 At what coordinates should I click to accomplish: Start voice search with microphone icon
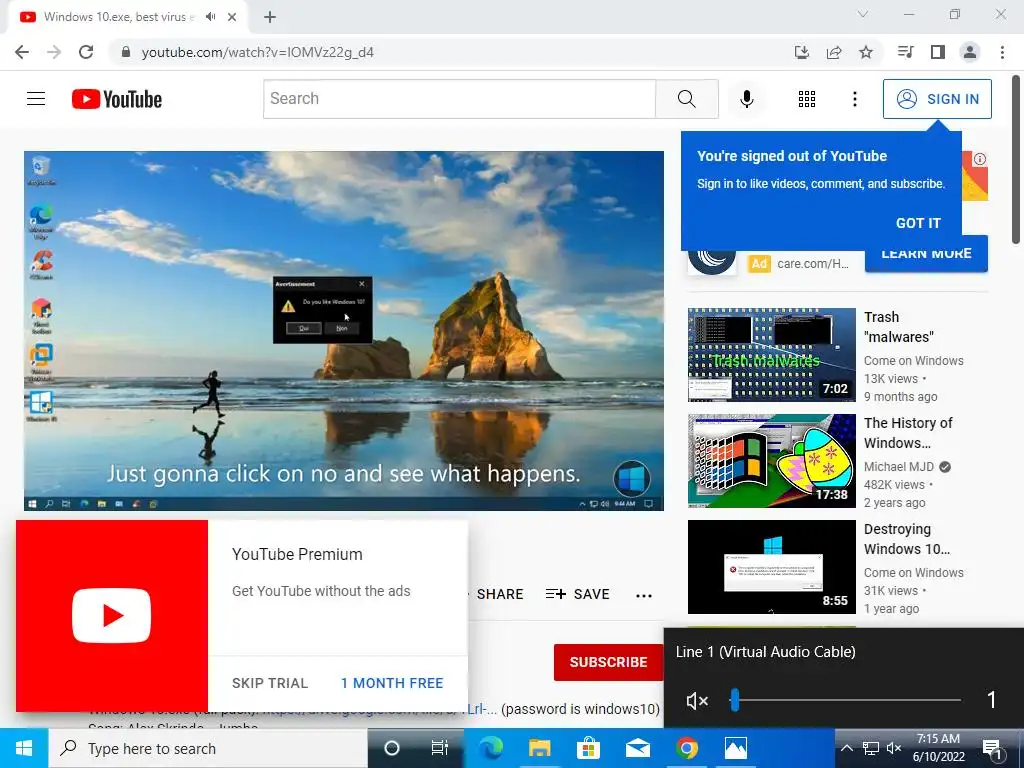[x=746, y=99]
